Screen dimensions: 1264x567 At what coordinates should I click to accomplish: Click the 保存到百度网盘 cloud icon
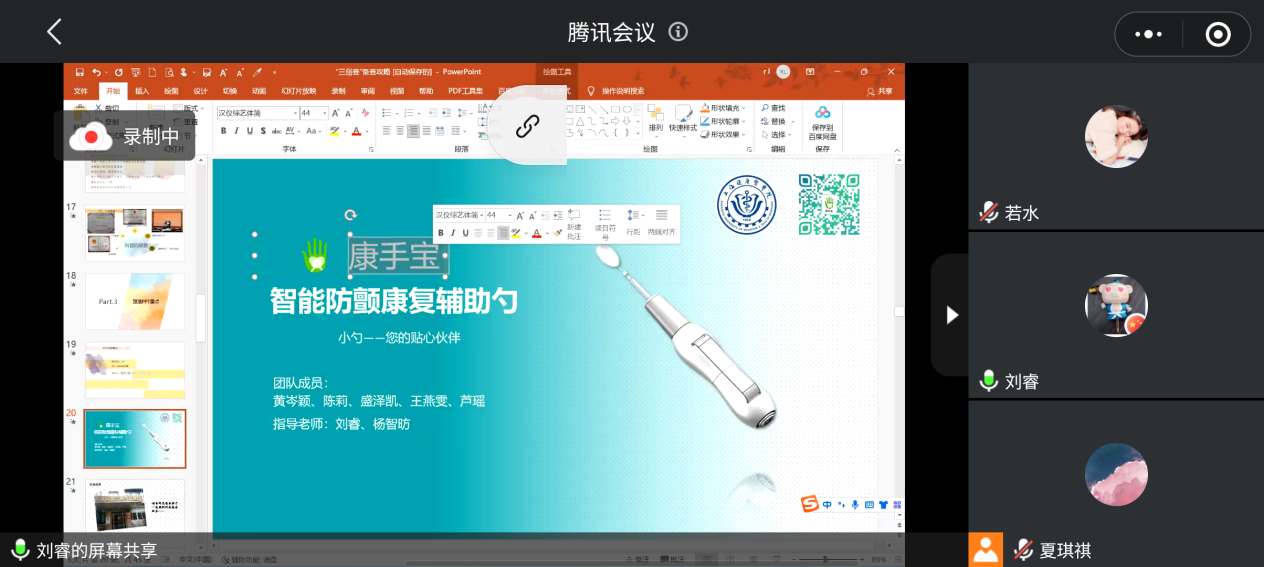(822, 114)
